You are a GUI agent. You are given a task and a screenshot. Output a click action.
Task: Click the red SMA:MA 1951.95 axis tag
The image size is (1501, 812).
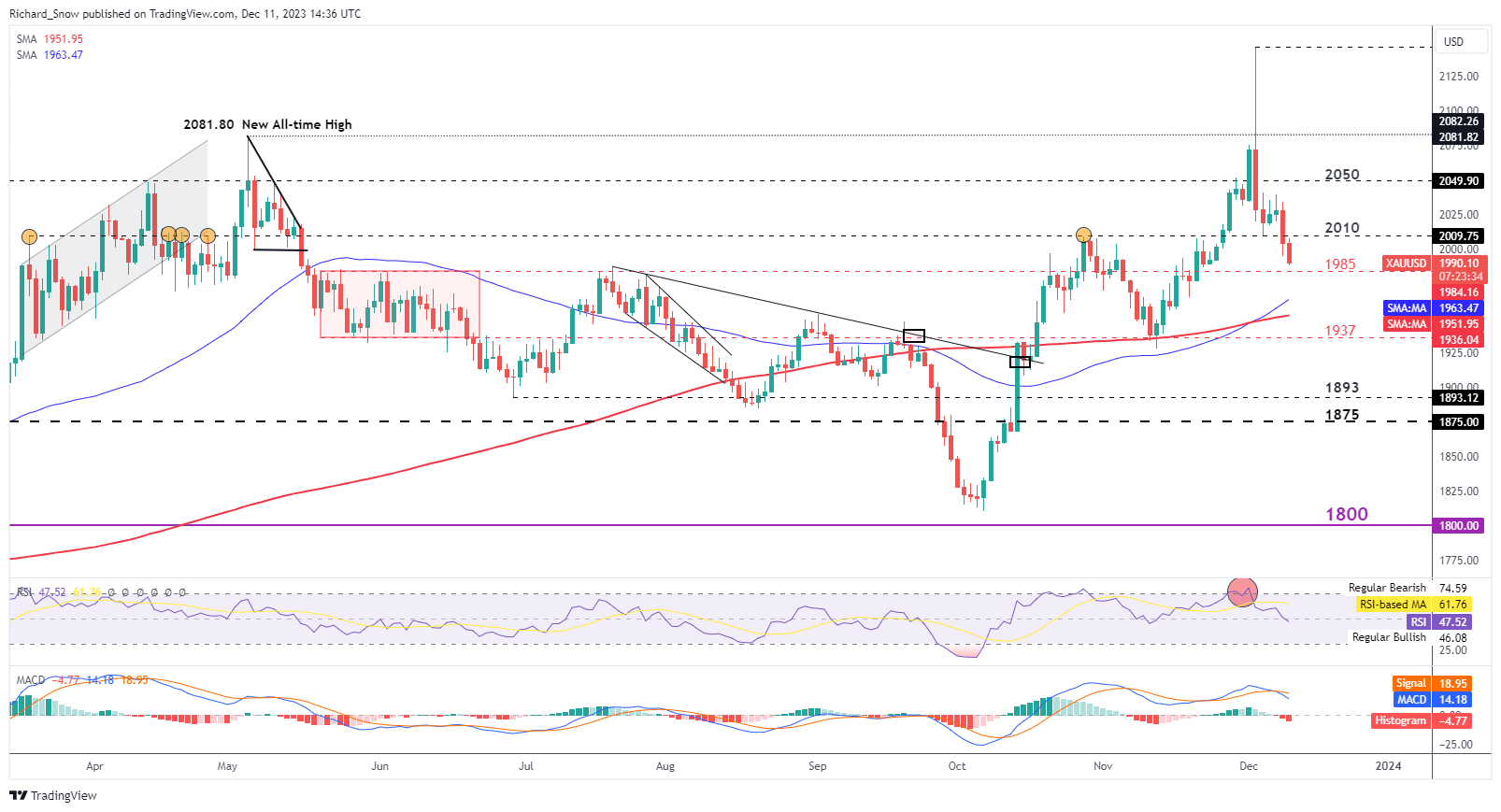click(1433, 324)
